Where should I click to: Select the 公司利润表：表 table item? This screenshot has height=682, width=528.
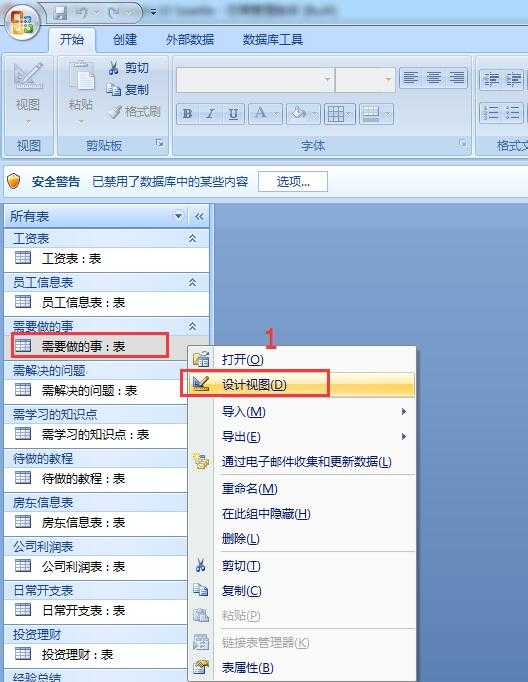(96, 566)
